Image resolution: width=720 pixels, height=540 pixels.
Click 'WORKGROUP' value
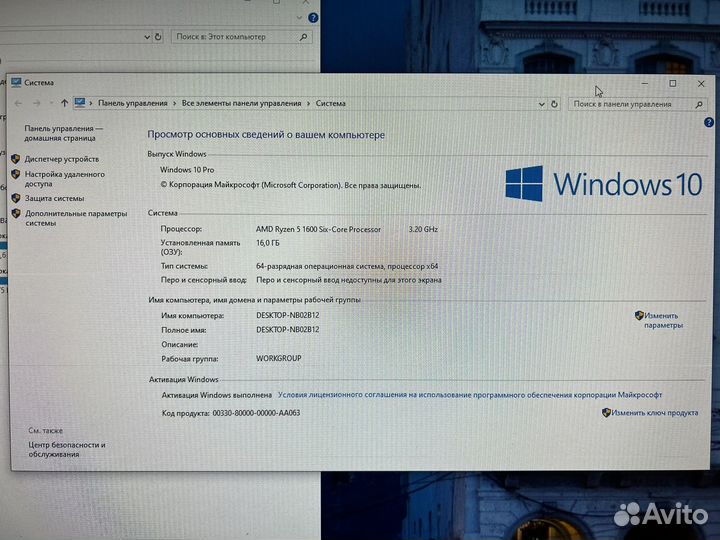[x=279, y=358]
